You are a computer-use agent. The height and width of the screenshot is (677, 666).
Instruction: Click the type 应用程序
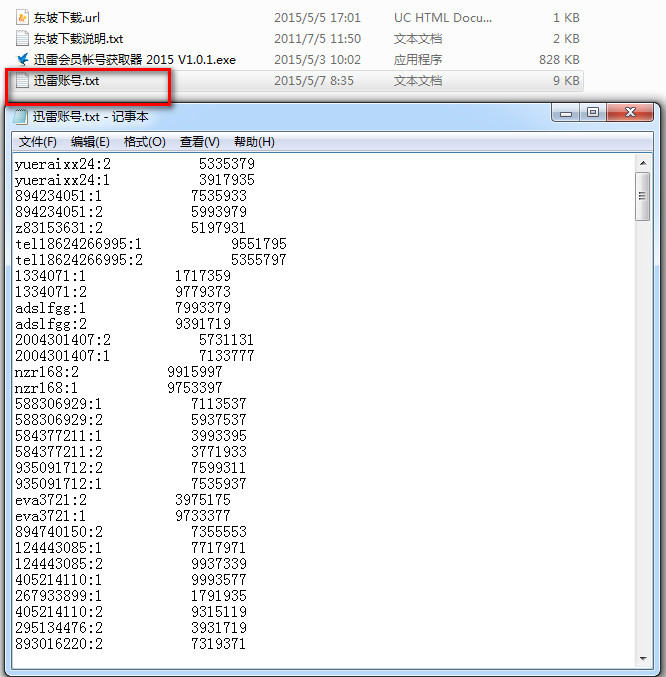[418, 60]
